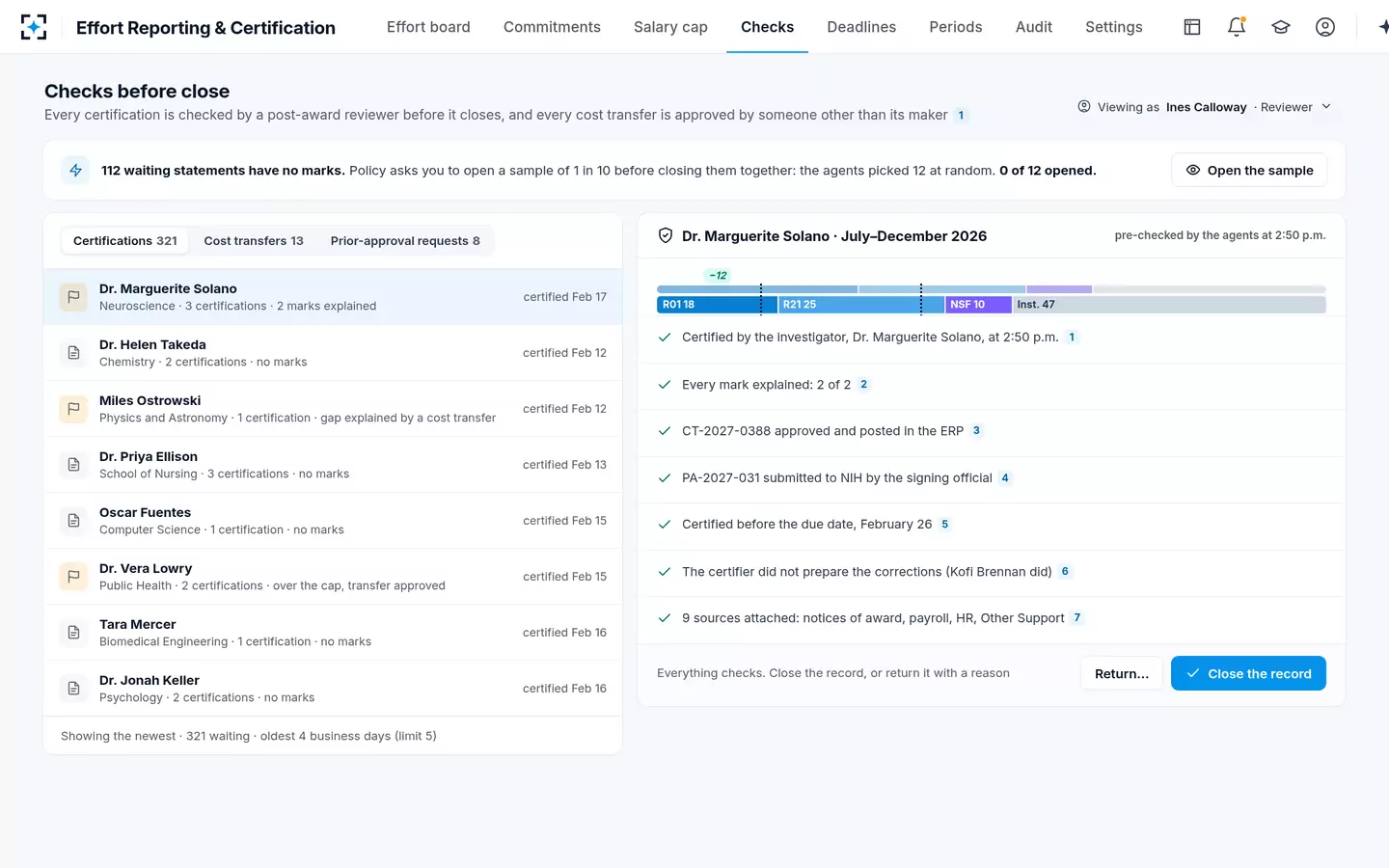Select the Certifications 321 tab
Screen dimensions: 1389x868
tap(125, 240)
